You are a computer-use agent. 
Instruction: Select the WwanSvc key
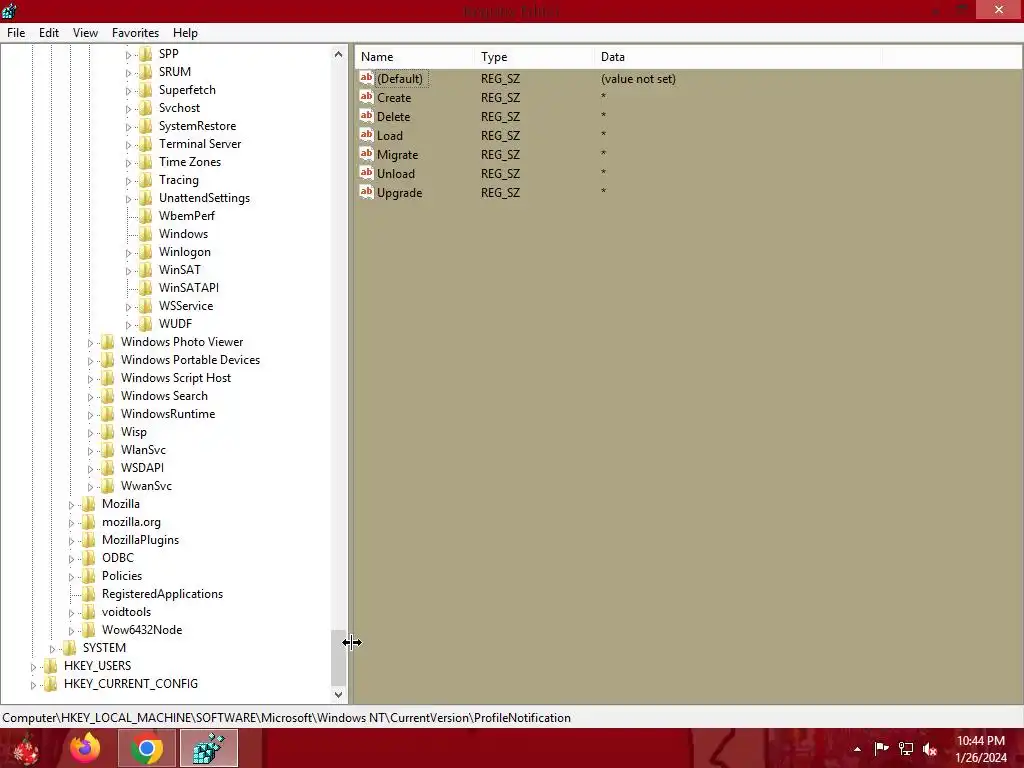pyautogui.click(x=146, y=485)
